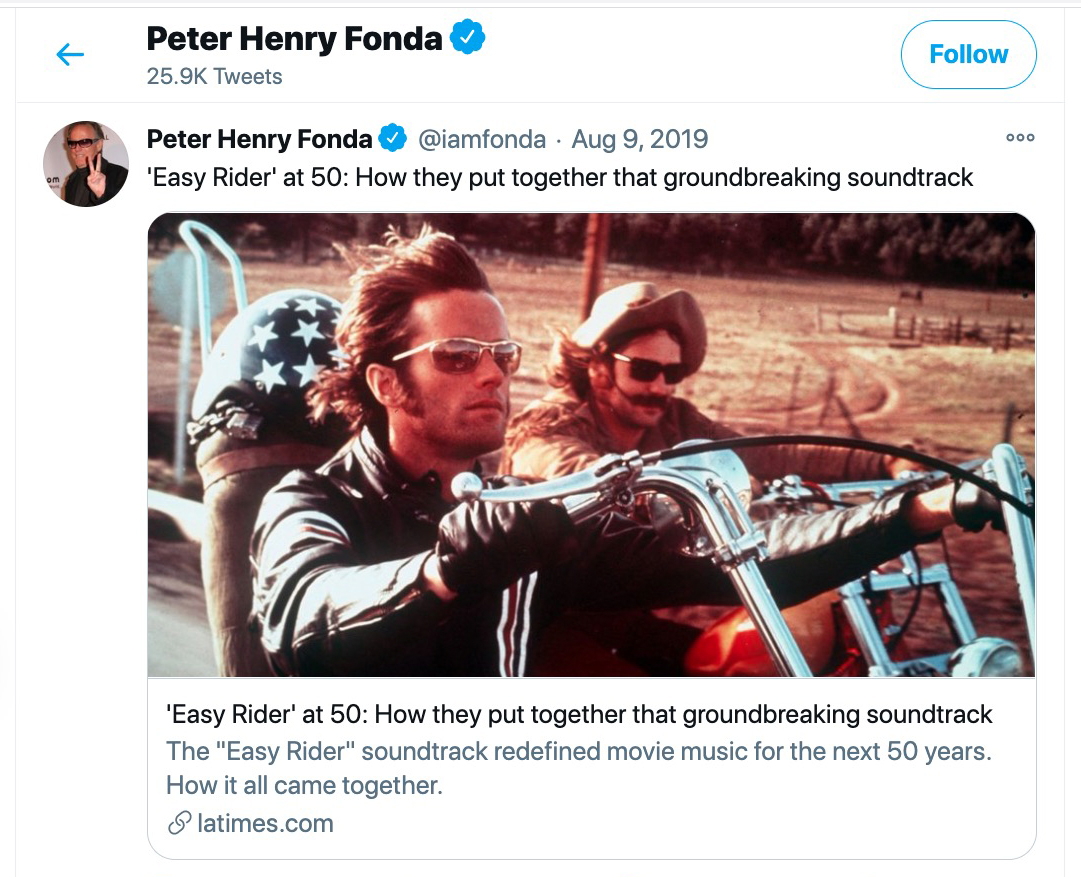Open the tweet's more options menu
Viewport: 1081px width, 877px height.
[x=1020, y=138]
